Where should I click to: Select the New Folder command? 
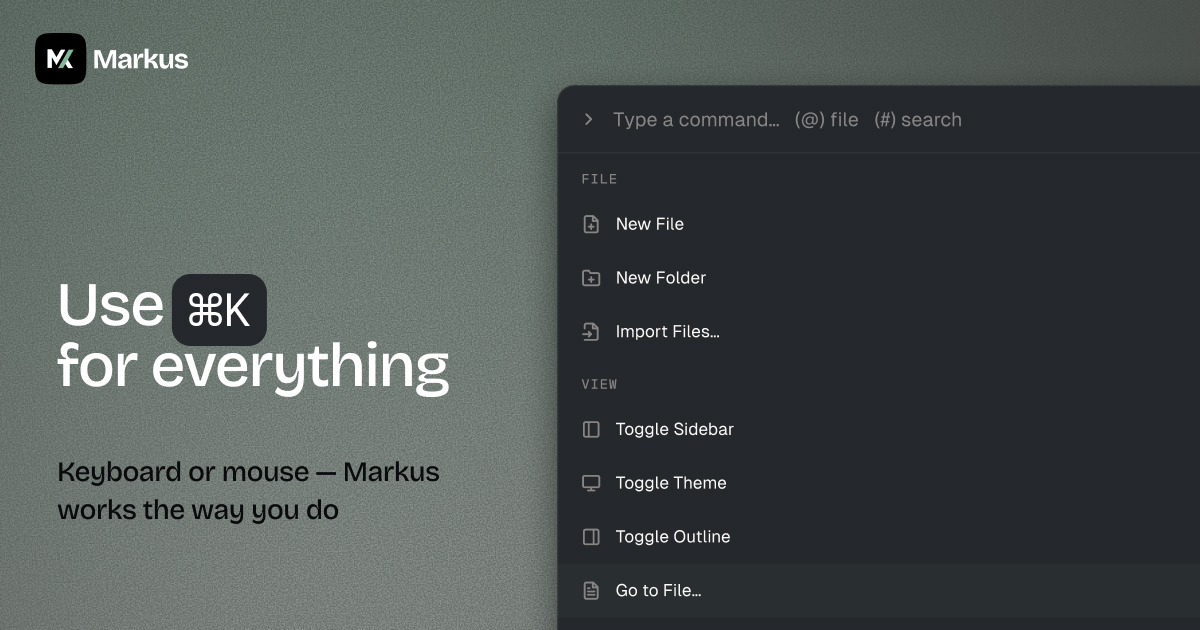879,278
